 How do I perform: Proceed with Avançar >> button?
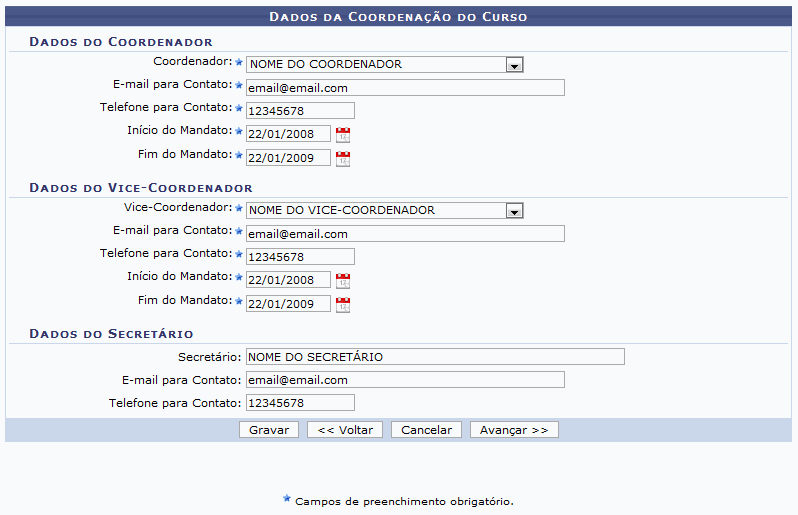coord(514,430)
